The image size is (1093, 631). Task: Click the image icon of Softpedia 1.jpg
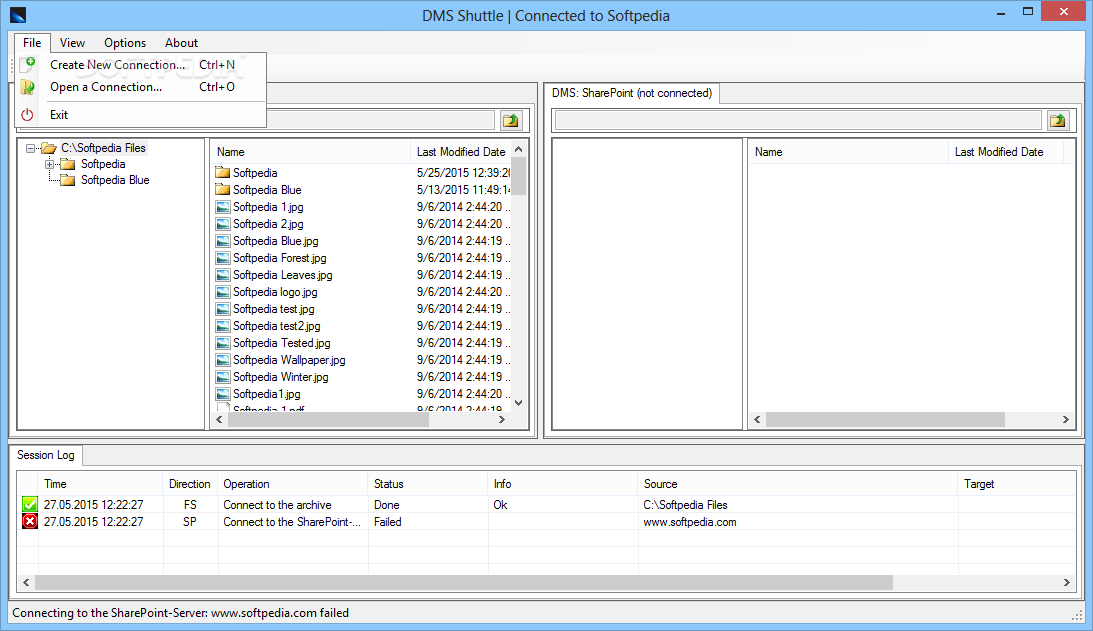pyautogui.click(x=222, y=207)
